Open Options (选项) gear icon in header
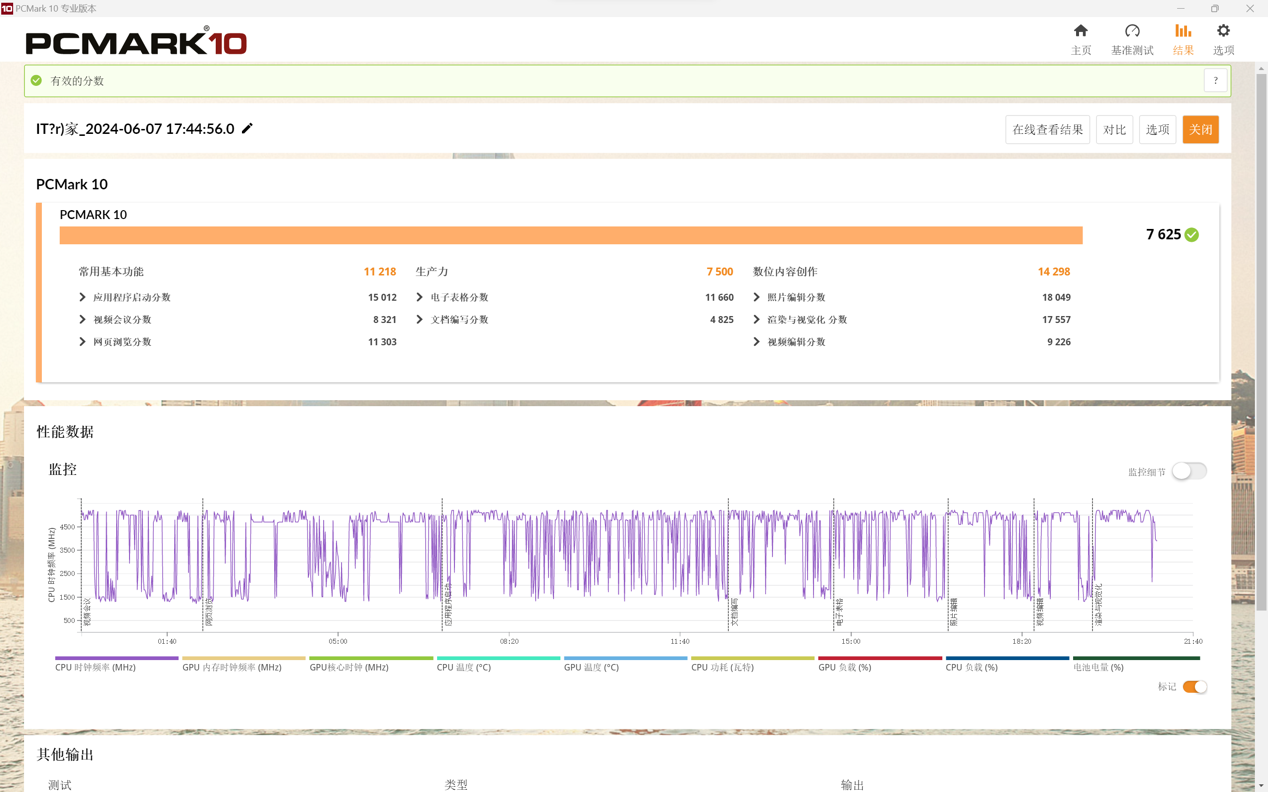 tap(1223, 31)
